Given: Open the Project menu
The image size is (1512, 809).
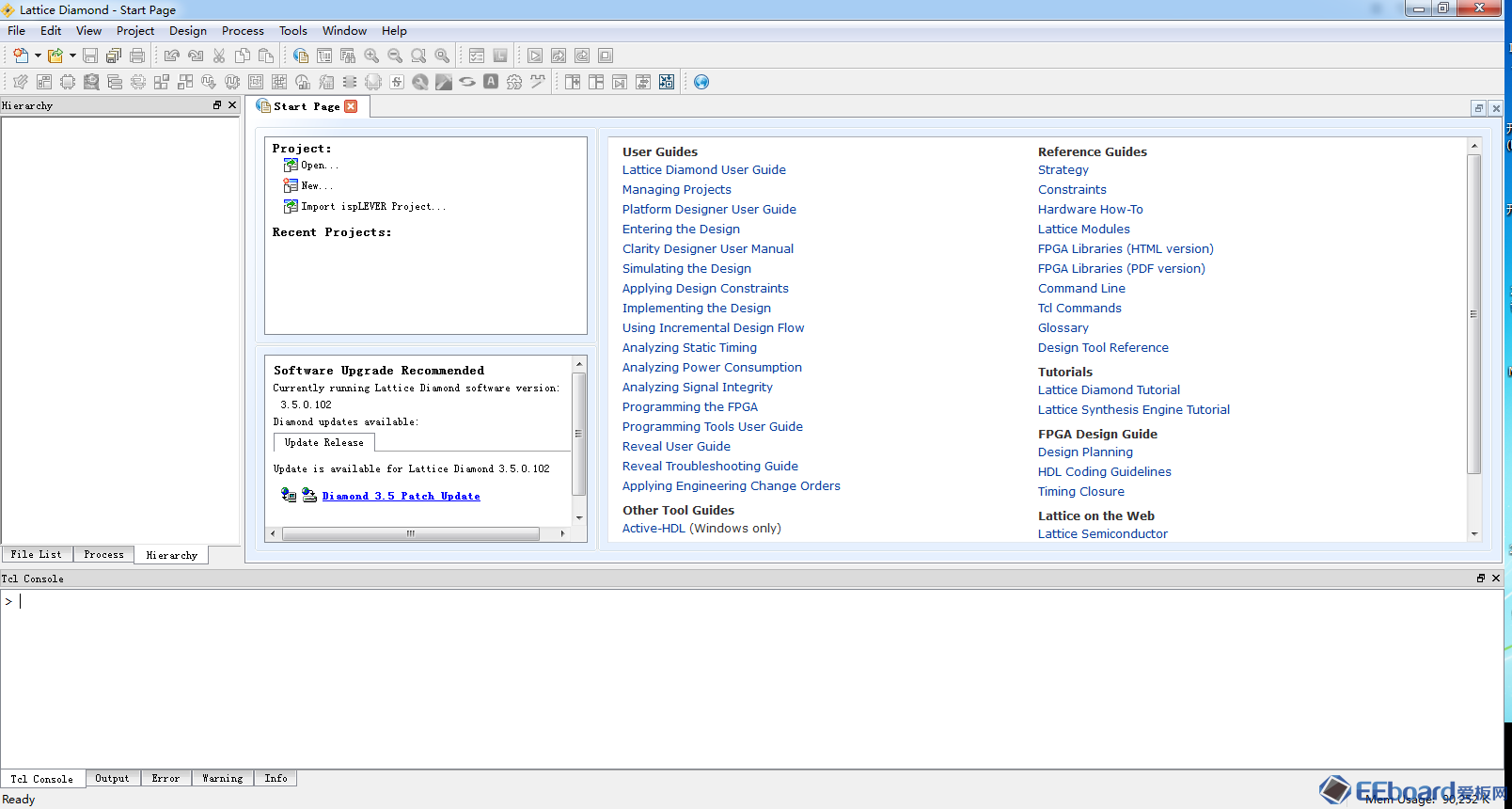Looking at the screenshot, I should (x=135, y=31).
